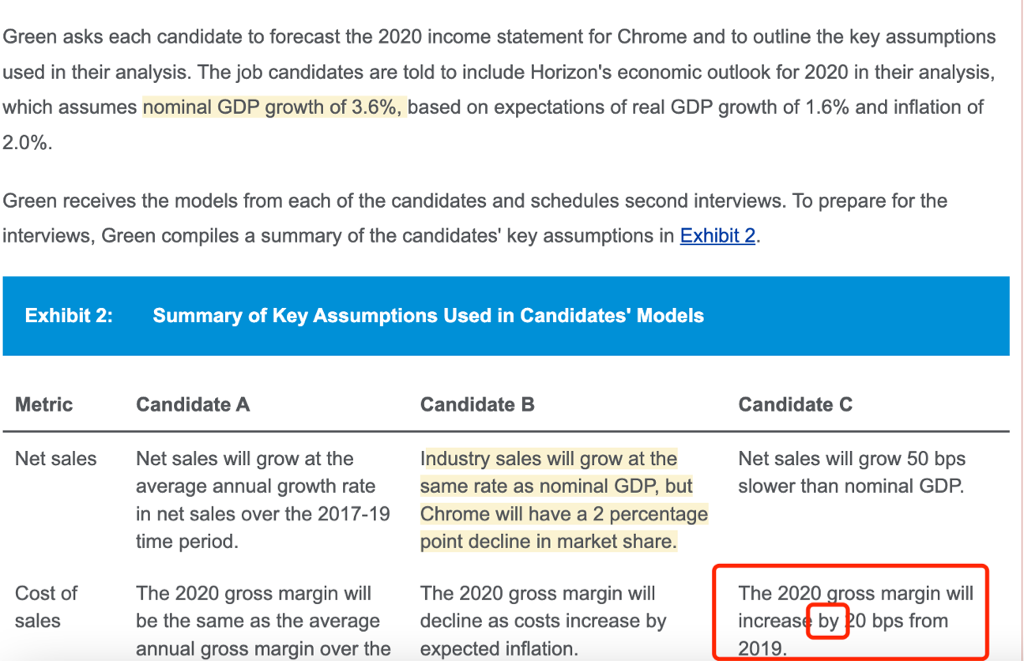This screenshot has width=1024, height=661.
Task: Select the Candidate C column header
Action: [x=795, y=405]
